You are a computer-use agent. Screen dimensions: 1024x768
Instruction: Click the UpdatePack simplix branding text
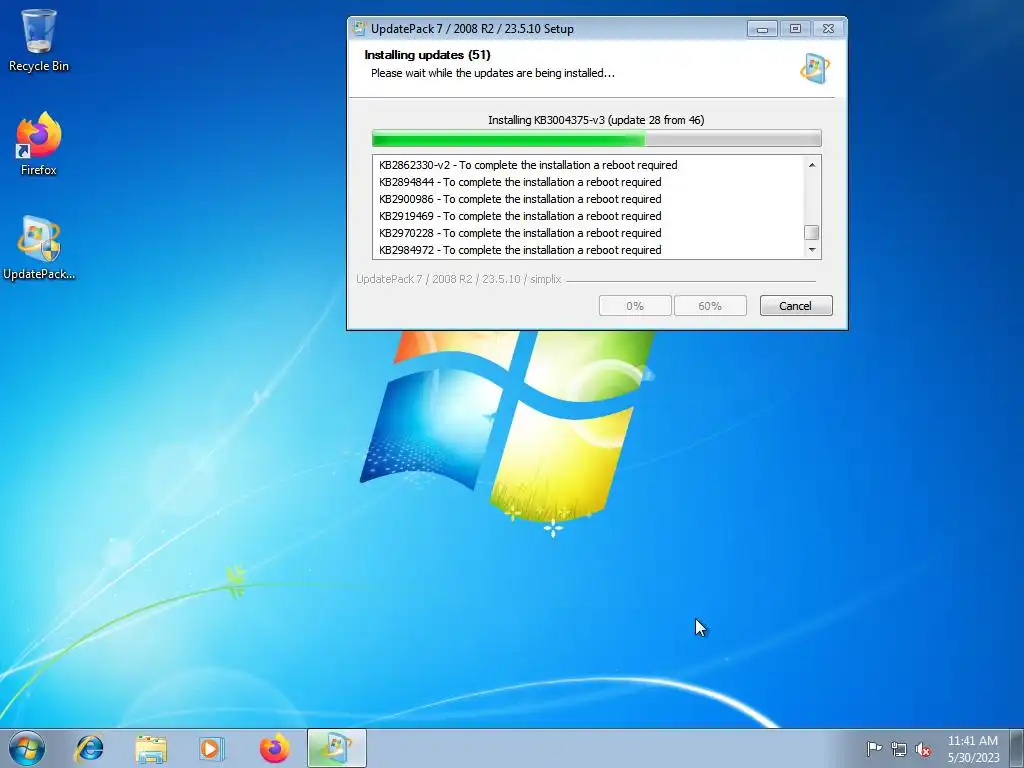click(458, 279)
